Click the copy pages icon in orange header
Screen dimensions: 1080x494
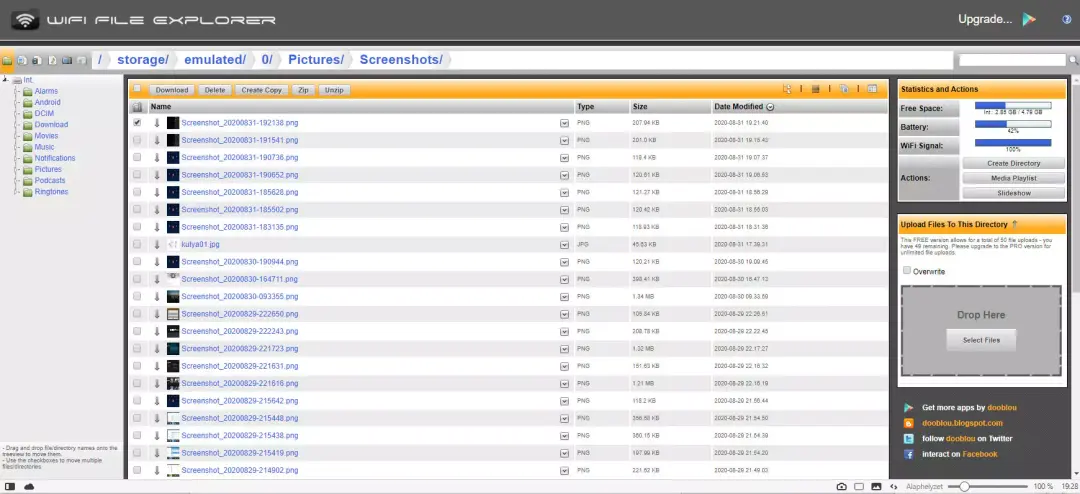click(844, 90)
